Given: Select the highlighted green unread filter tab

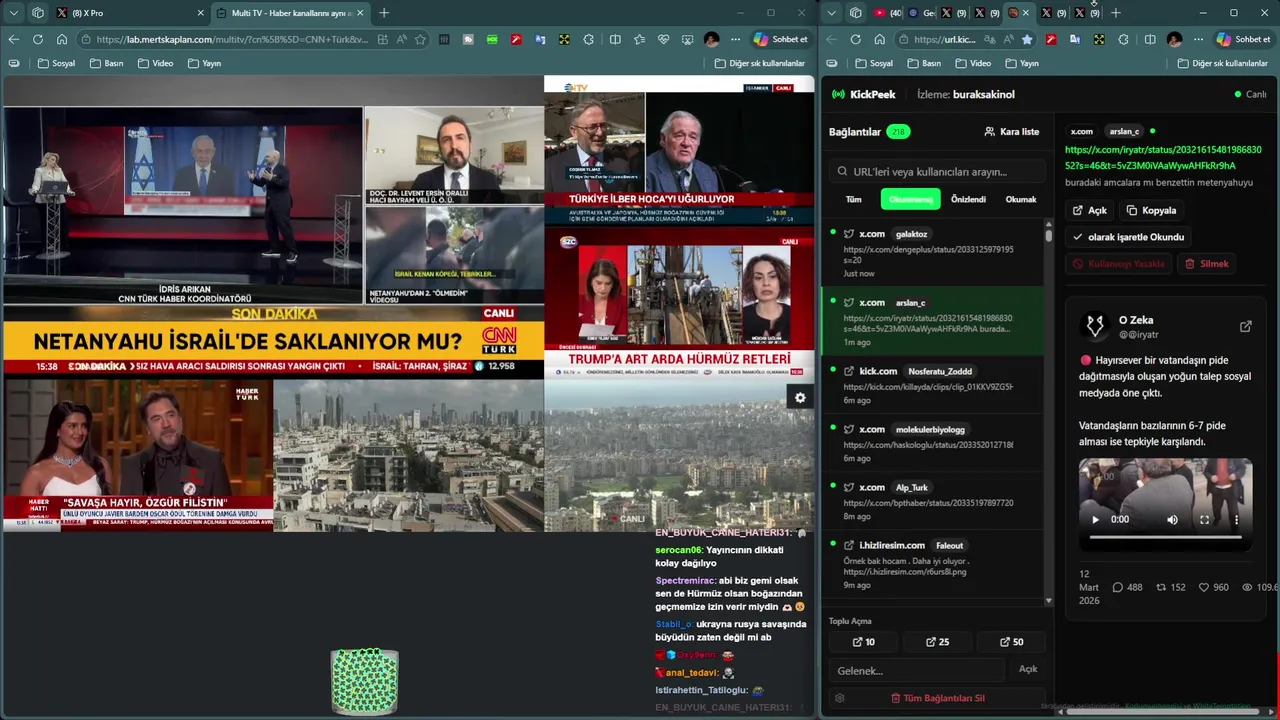Looking at the screenshot, I should 910,199.
